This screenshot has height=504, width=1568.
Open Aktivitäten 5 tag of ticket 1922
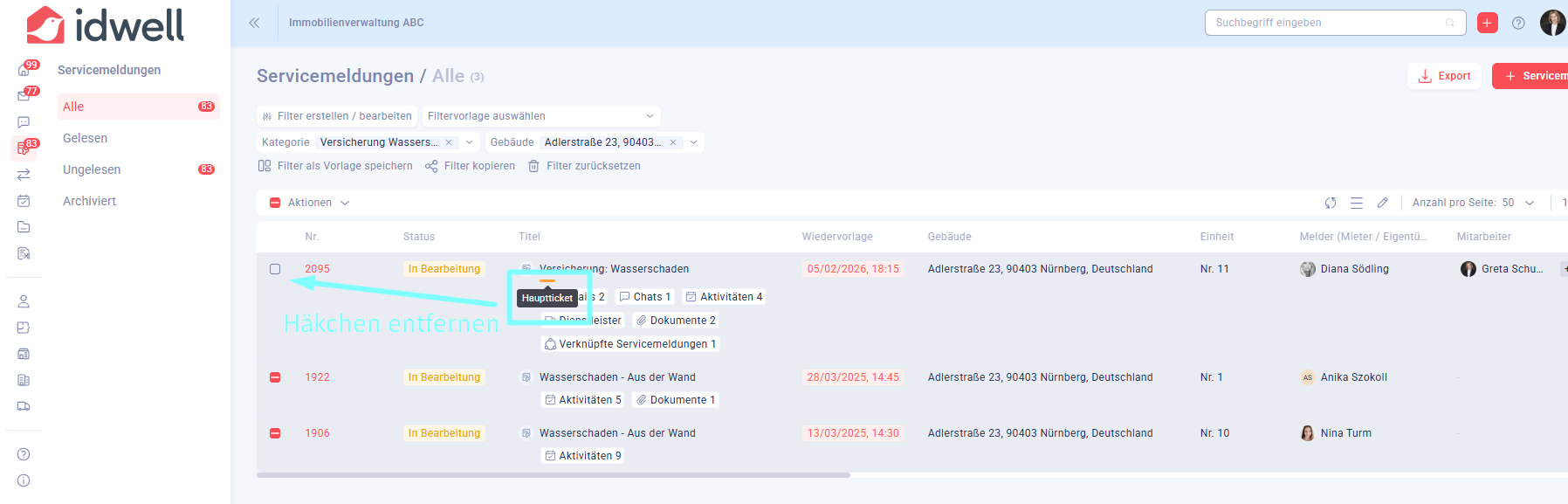[x=583, y=400]
